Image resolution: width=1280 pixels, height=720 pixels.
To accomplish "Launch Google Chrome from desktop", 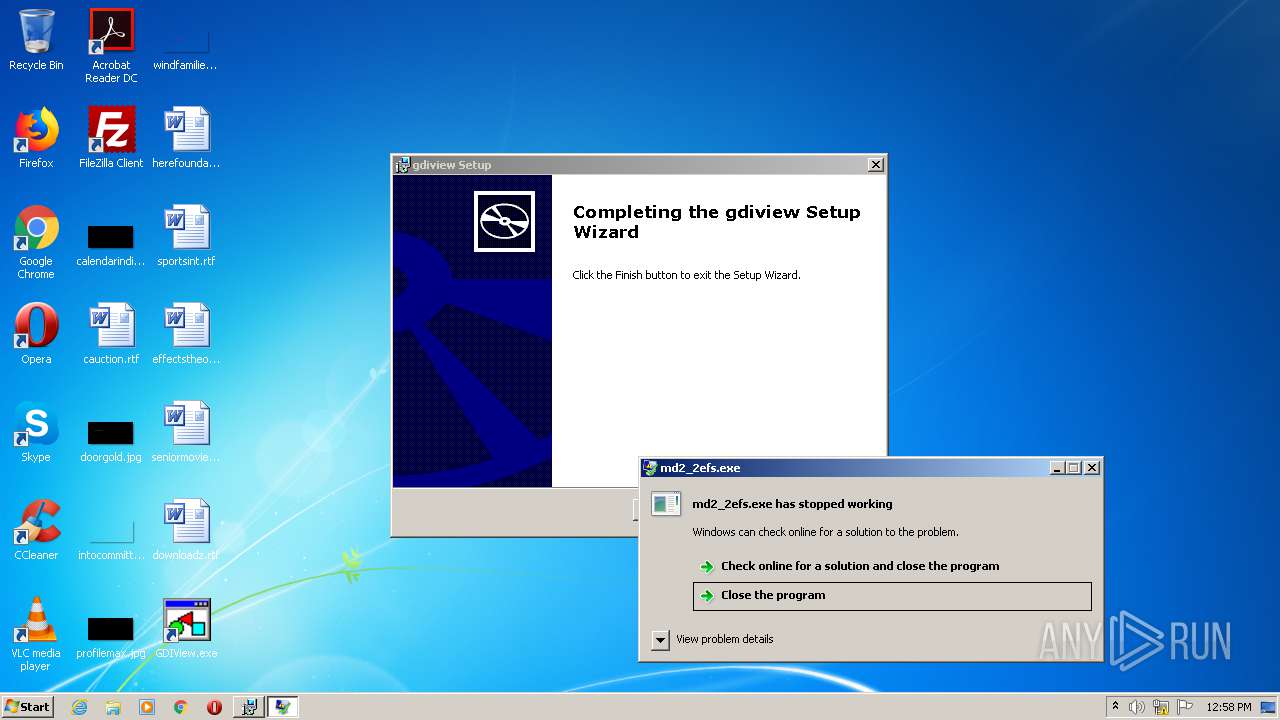I will [x=36, y=243].
